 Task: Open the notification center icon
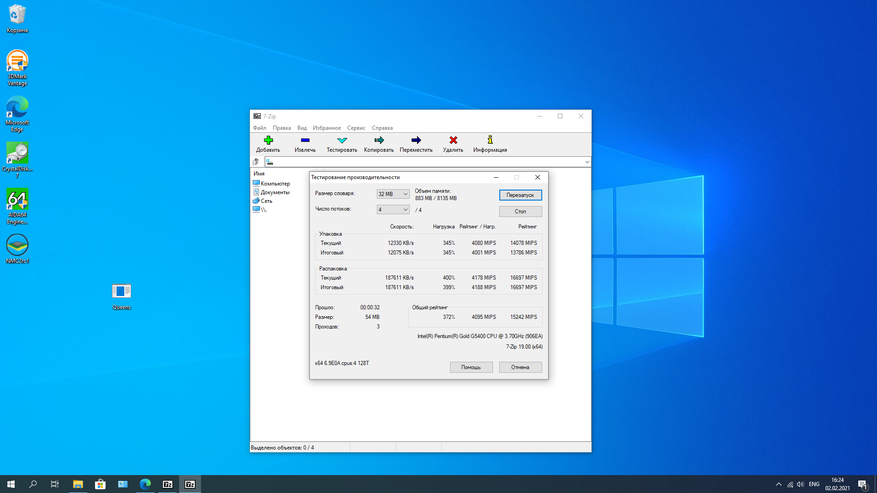click(x=864, y=484)
